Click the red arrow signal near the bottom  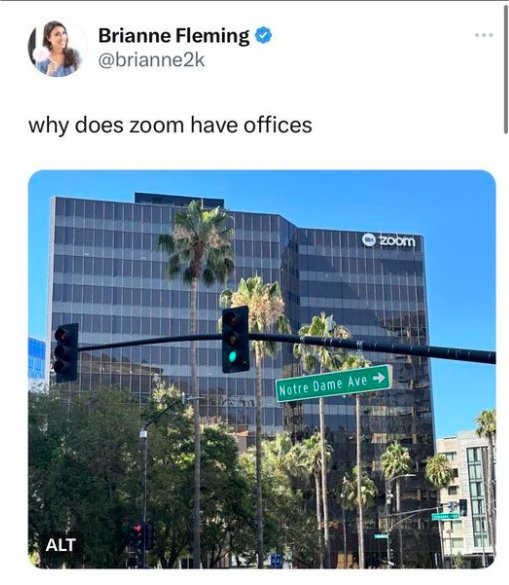click(x=137, y=528)
